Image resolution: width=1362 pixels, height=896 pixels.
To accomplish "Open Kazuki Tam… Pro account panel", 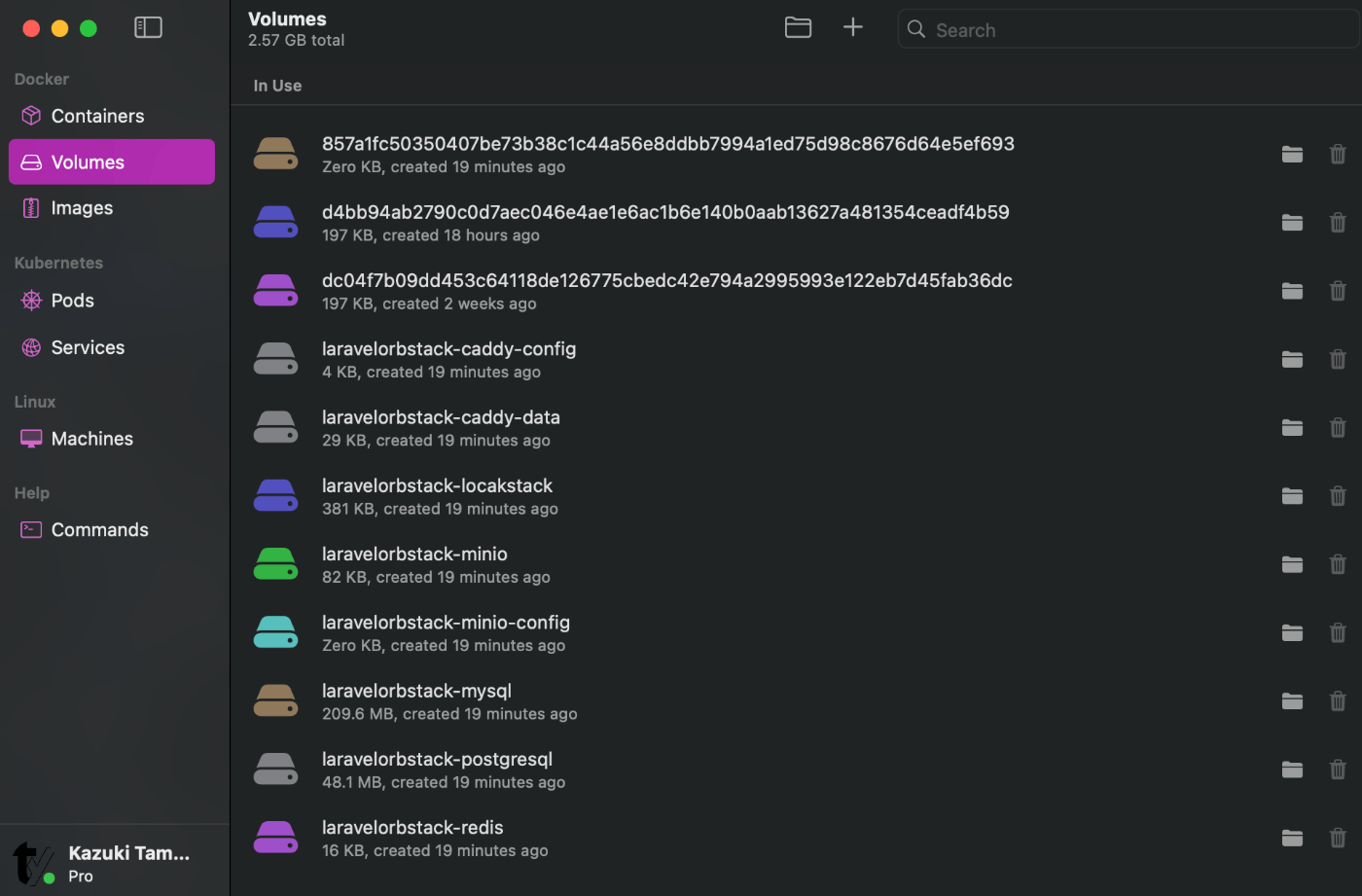I will click(x=115, y=862).
